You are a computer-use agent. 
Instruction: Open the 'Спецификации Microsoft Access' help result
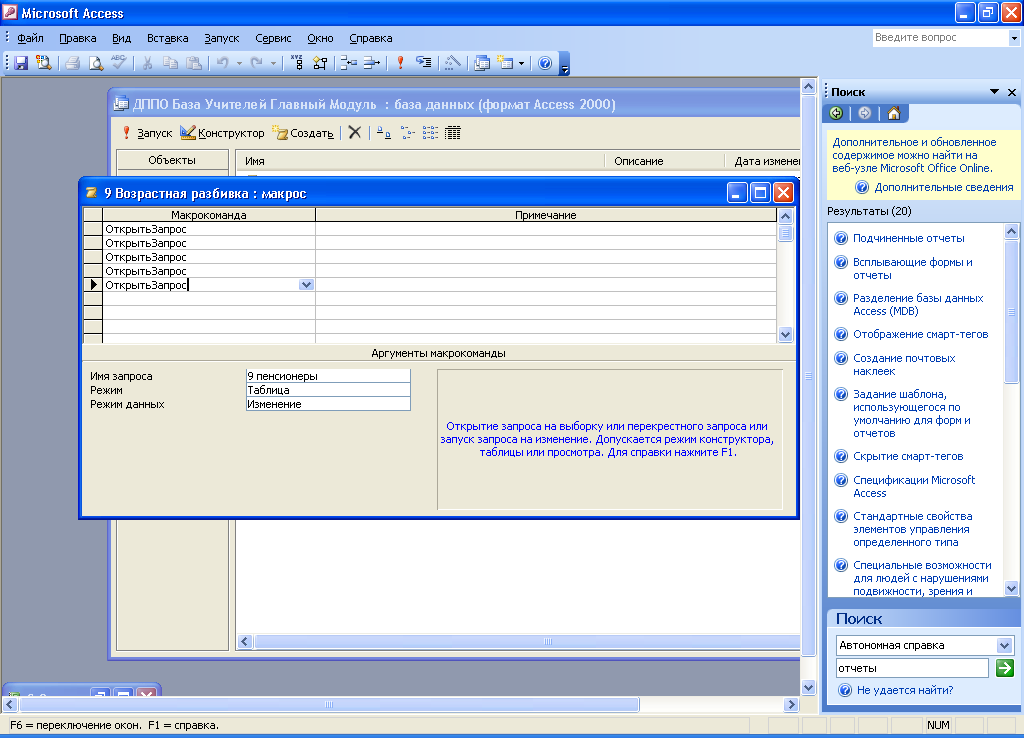(x=914, y=487)
